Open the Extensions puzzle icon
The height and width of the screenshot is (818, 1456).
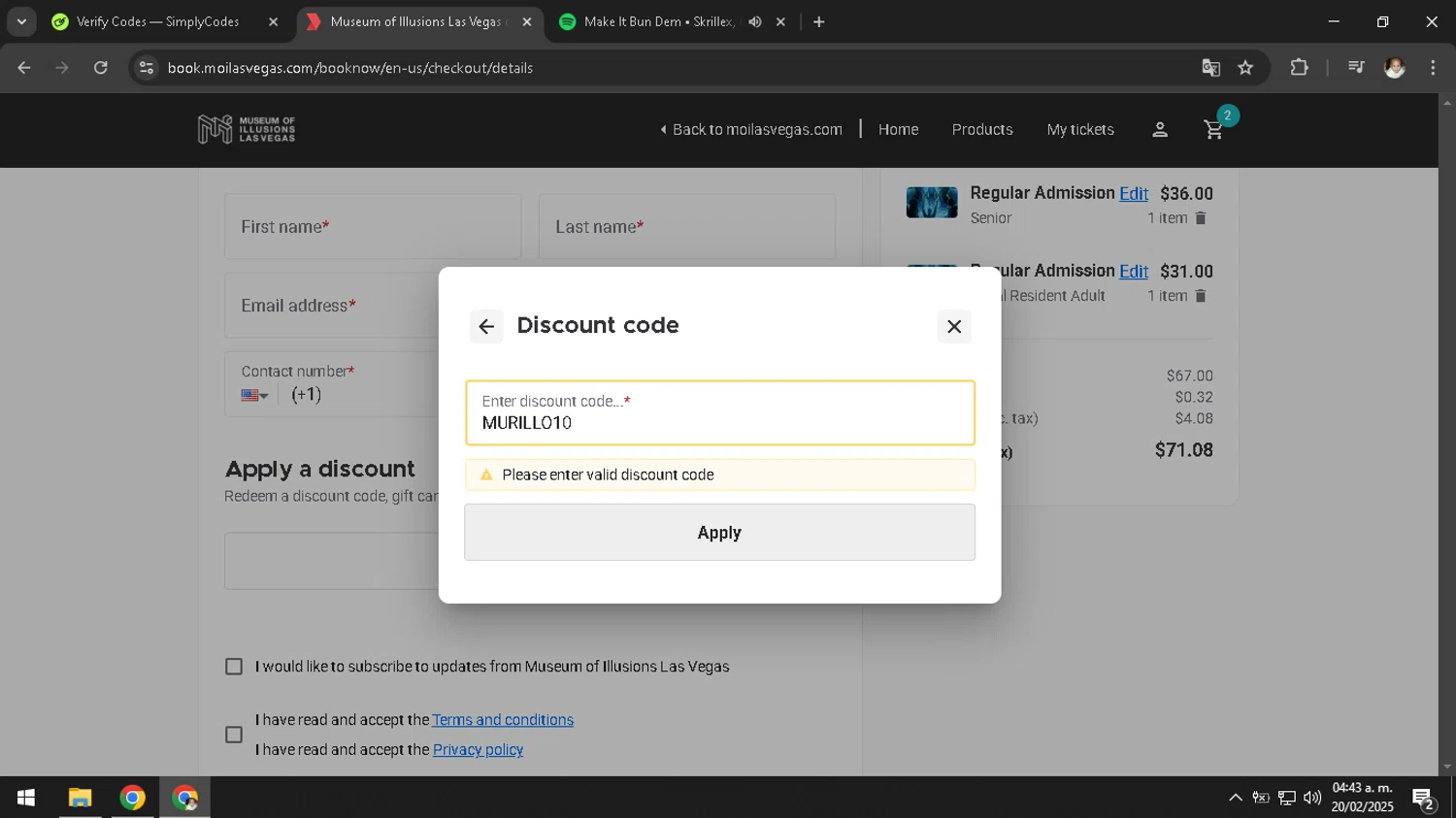click(x=1299, y=67)
